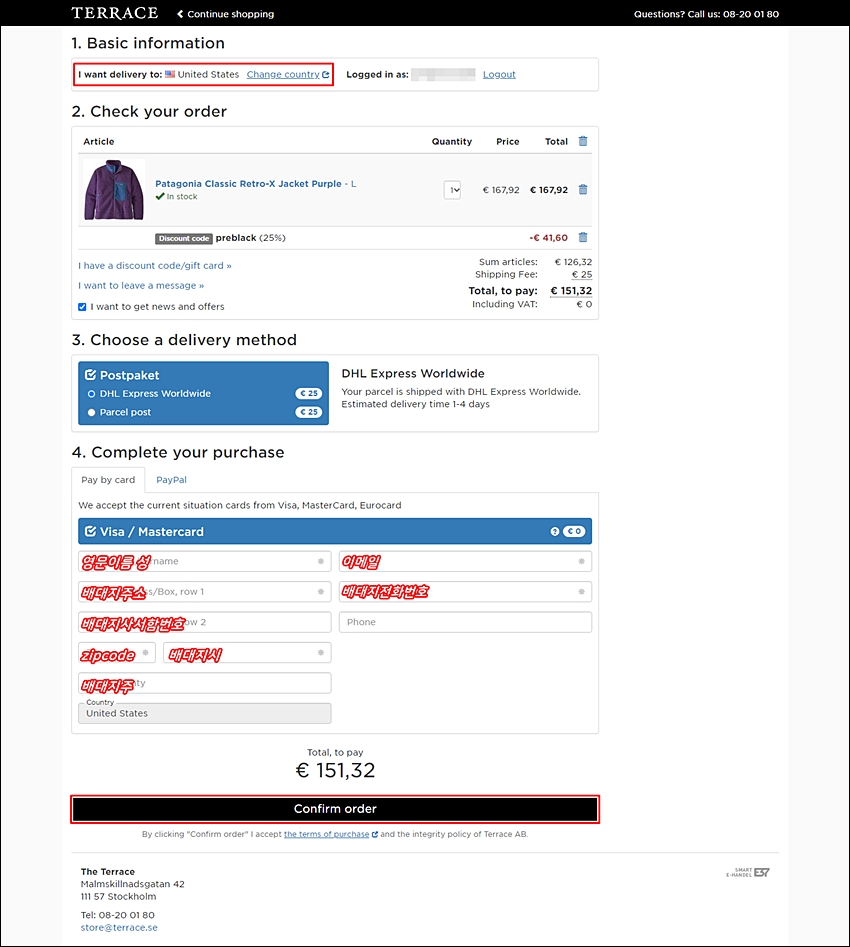The image size is (850, 947).
Task: Click the input field with Phone placeholder
Action: point(465,622)
